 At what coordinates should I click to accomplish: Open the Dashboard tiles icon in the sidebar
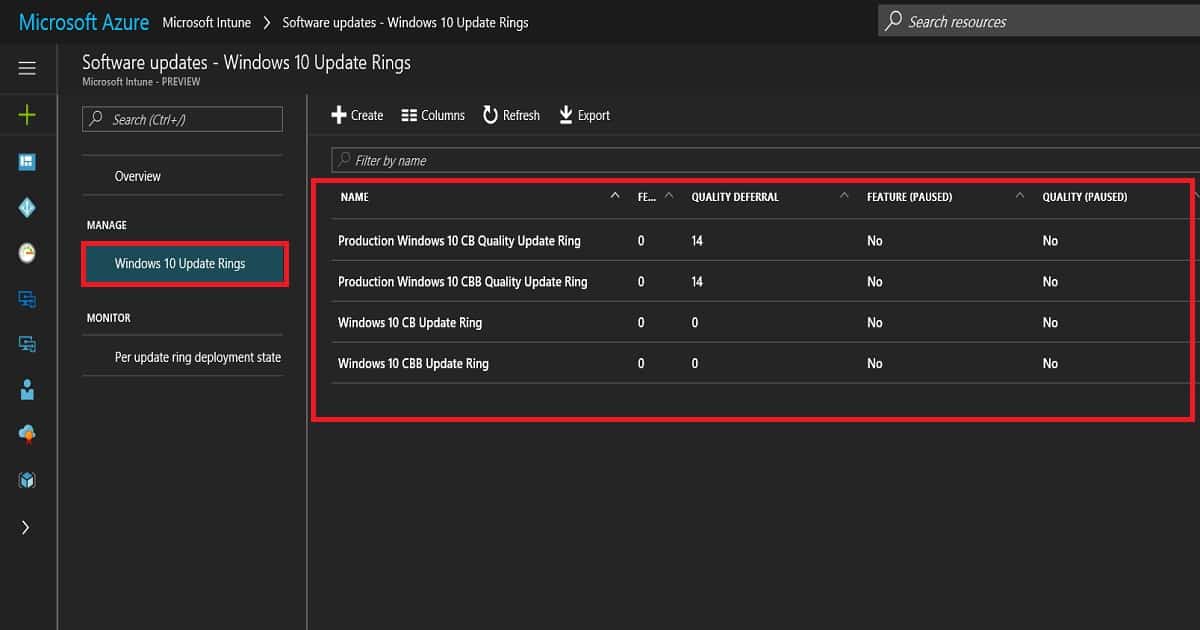27,163
